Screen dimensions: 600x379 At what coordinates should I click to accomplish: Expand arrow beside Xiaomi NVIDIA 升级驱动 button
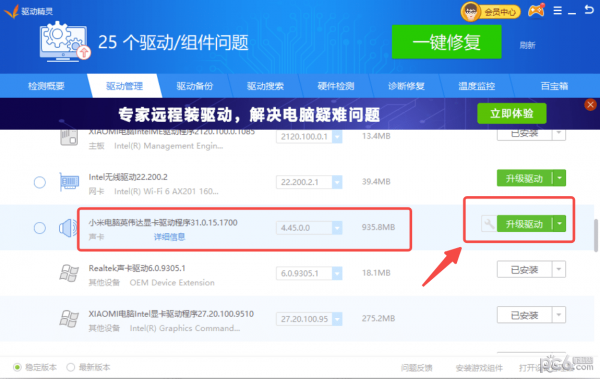point(559,224)
